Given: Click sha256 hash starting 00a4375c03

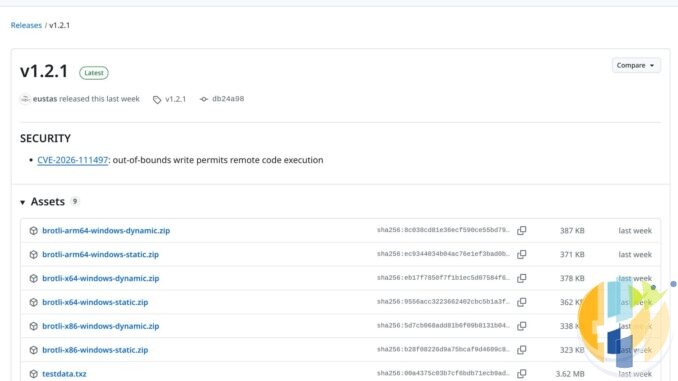Looking at the screenshot, I should 443,373.
